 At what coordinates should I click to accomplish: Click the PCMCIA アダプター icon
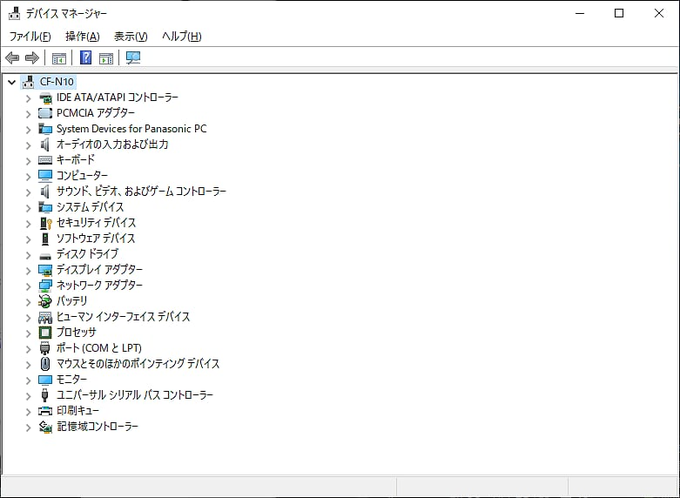pos(45,113)
